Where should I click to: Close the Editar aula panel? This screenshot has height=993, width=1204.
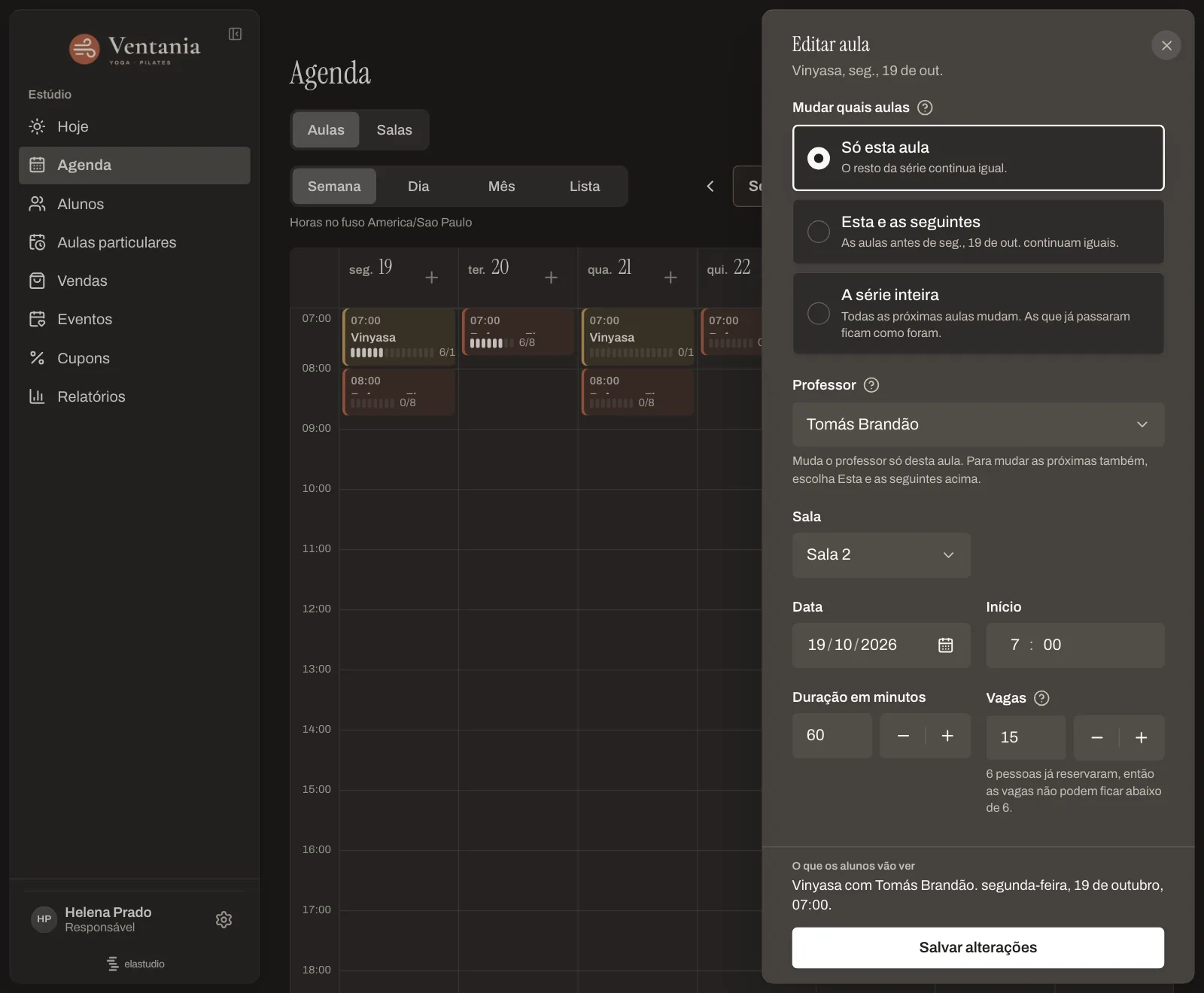(x=1166, y=45)
